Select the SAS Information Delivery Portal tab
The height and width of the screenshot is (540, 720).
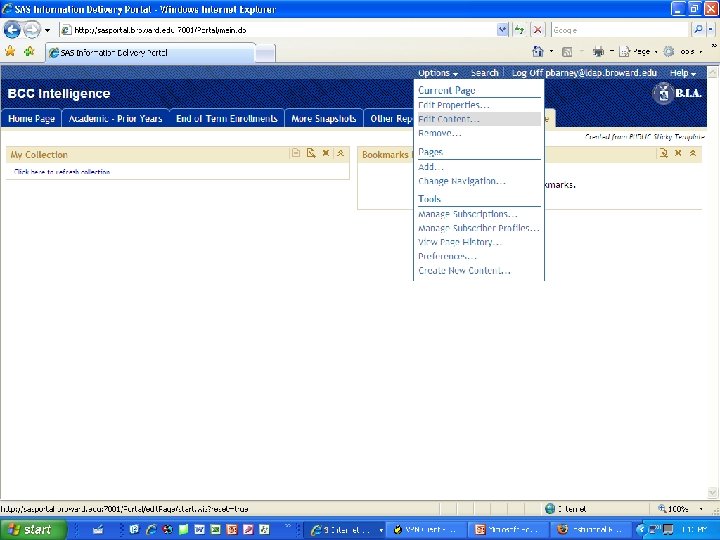tap(150, 53)
